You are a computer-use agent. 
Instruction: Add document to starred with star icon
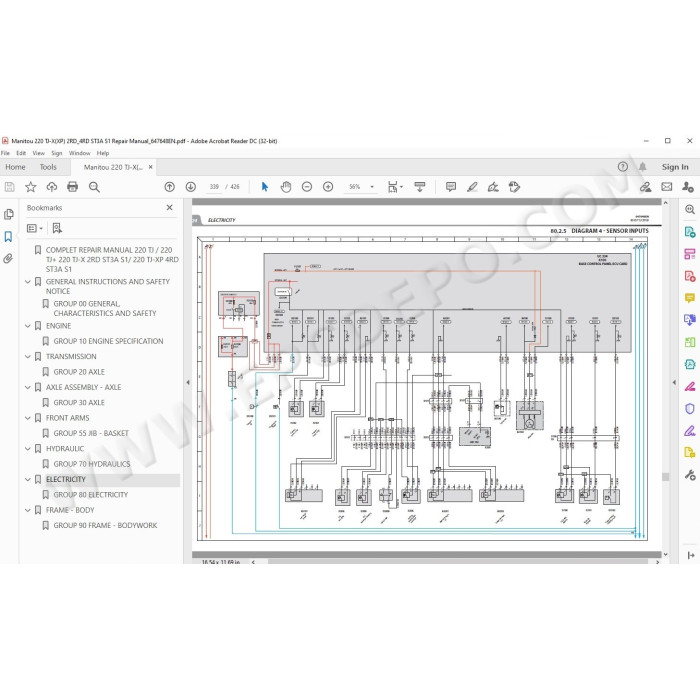pos(30,187)
